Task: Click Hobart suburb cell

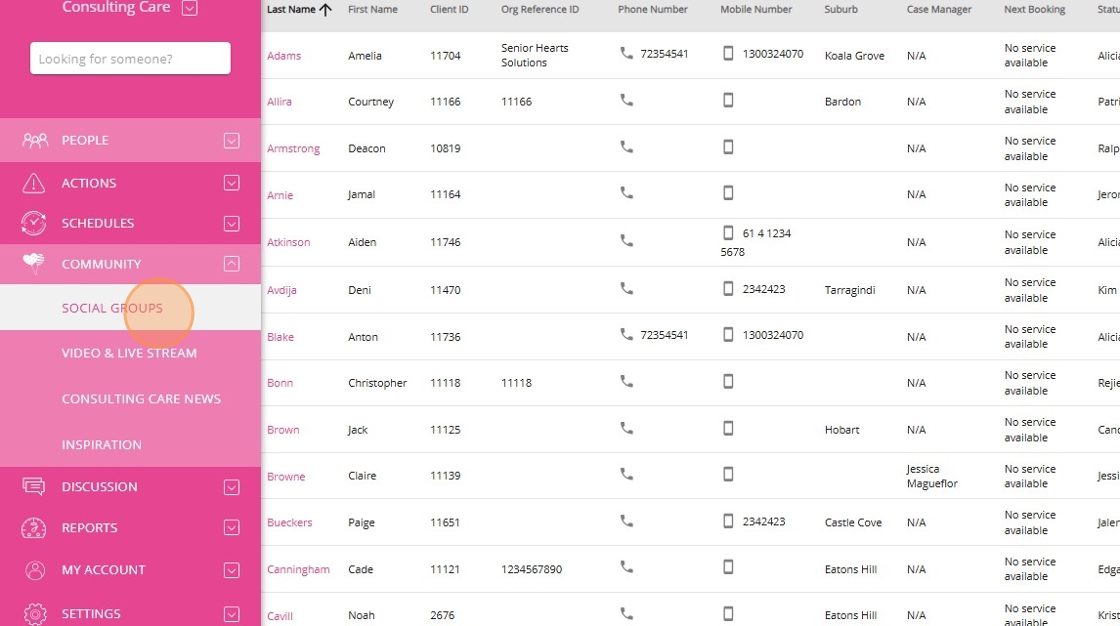Action: click(x=841, y=429)
